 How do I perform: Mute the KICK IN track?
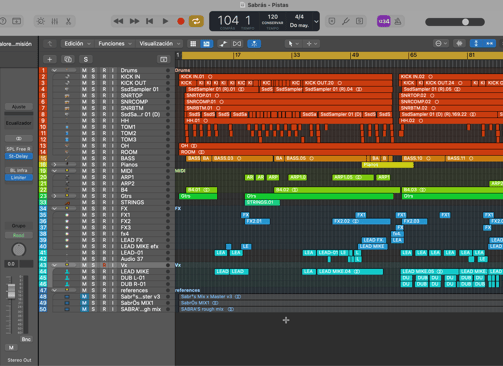84,77
